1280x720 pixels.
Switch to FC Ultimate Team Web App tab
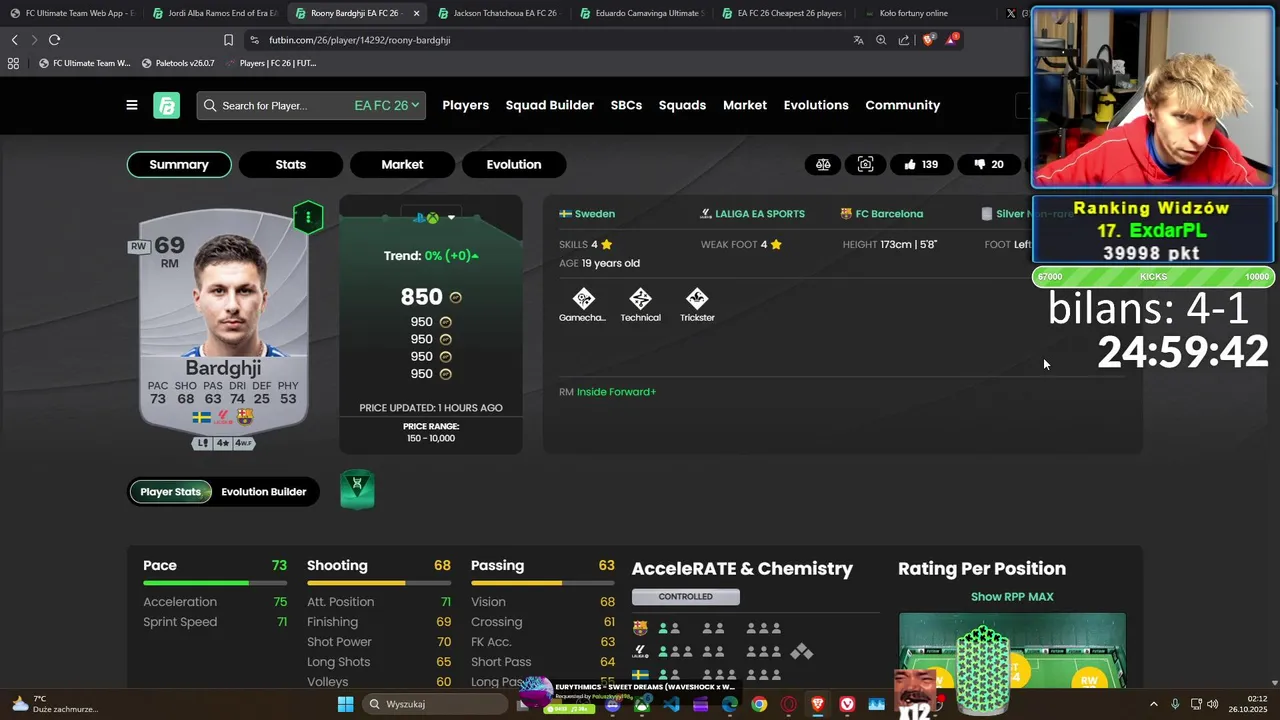(x=72, y=13)
